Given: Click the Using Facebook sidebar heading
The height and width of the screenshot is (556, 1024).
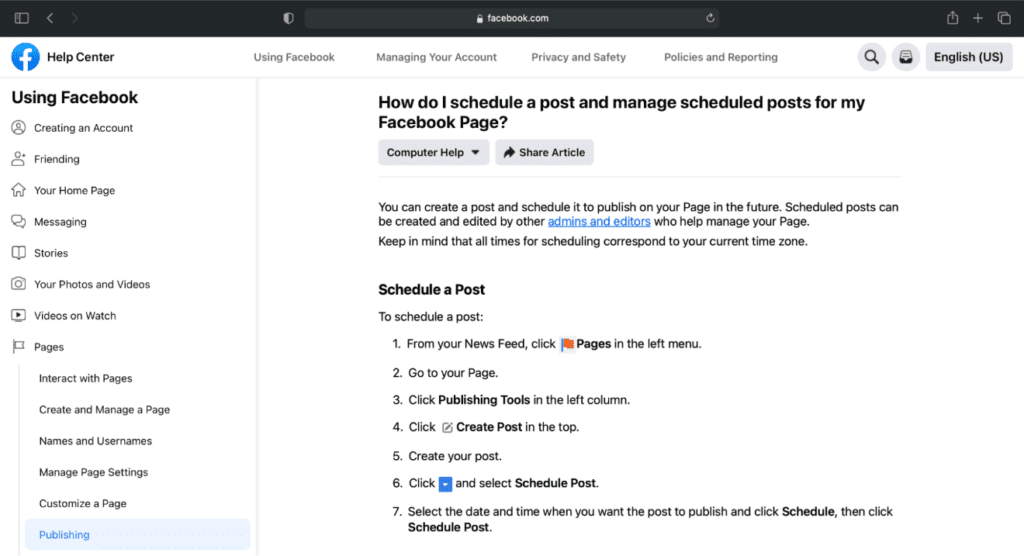Looking at the screenshot, I should tap(74, 97).
